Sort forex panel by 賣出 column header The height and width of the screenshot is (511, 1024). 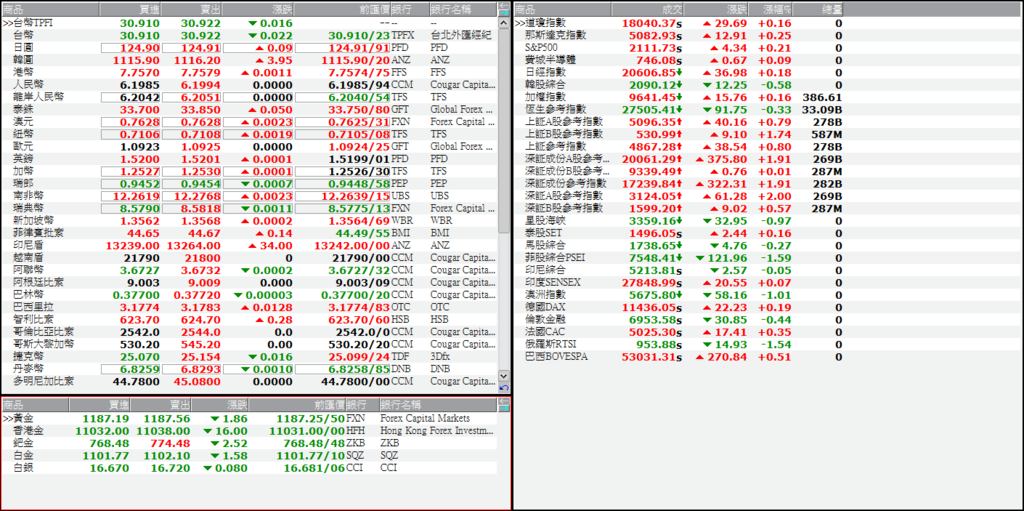pos(191,9)
